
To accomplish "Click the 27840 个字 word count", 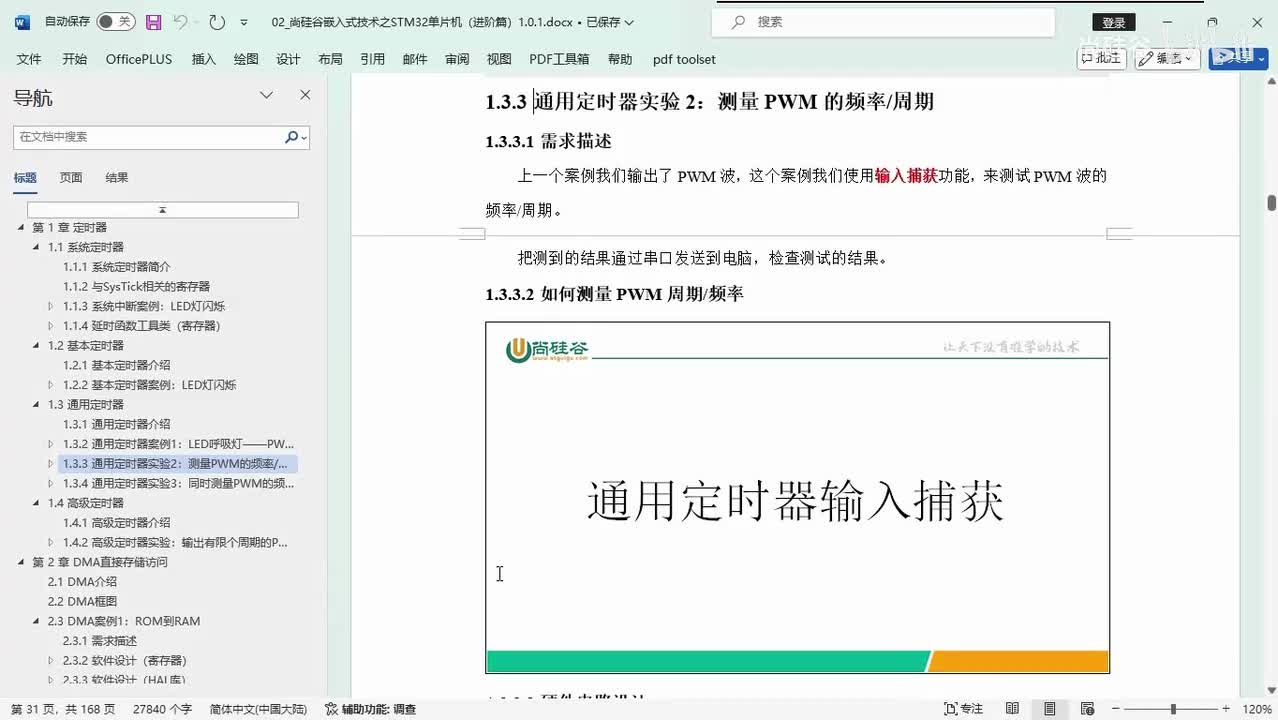I will tap(162, 709).
